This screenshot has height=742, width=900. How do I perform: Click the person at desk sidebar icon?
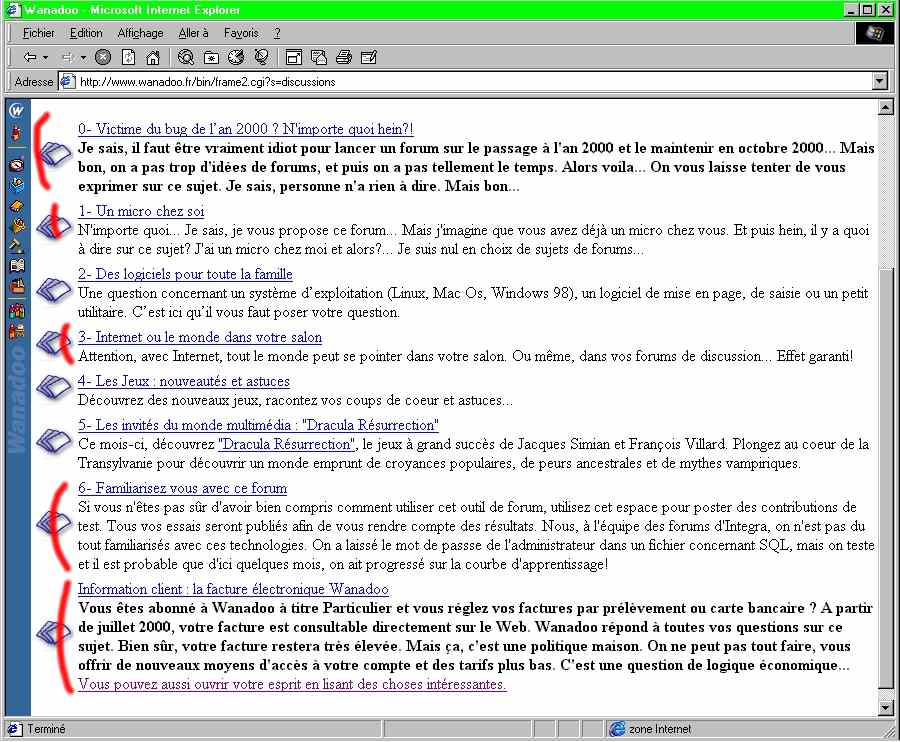(x=17, y=331)
